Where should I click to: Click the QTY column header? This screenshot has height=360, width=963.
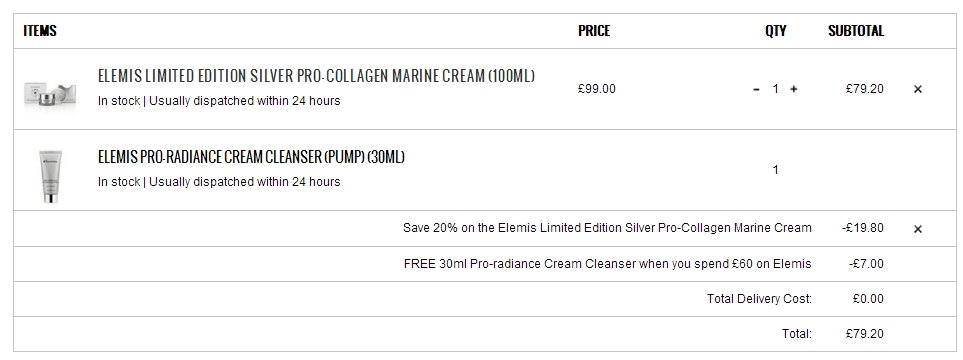click(x=776, y=31)
